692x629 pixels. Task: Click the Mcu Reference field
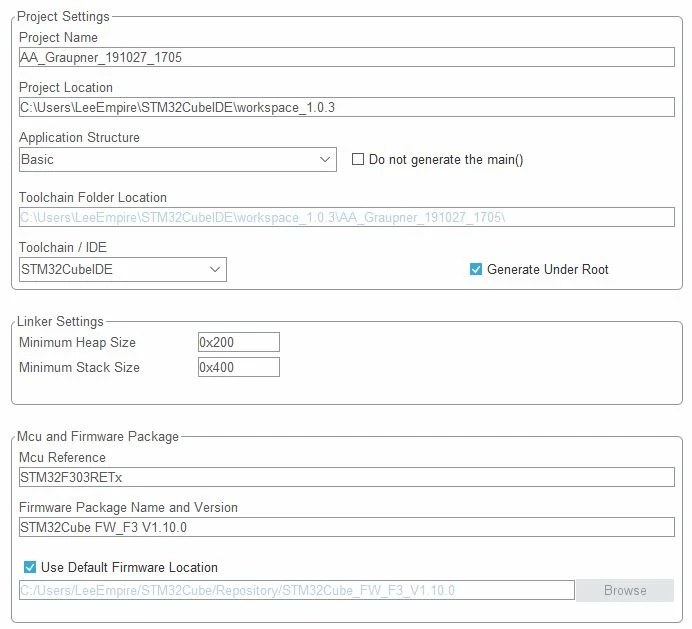click(346, 477)
